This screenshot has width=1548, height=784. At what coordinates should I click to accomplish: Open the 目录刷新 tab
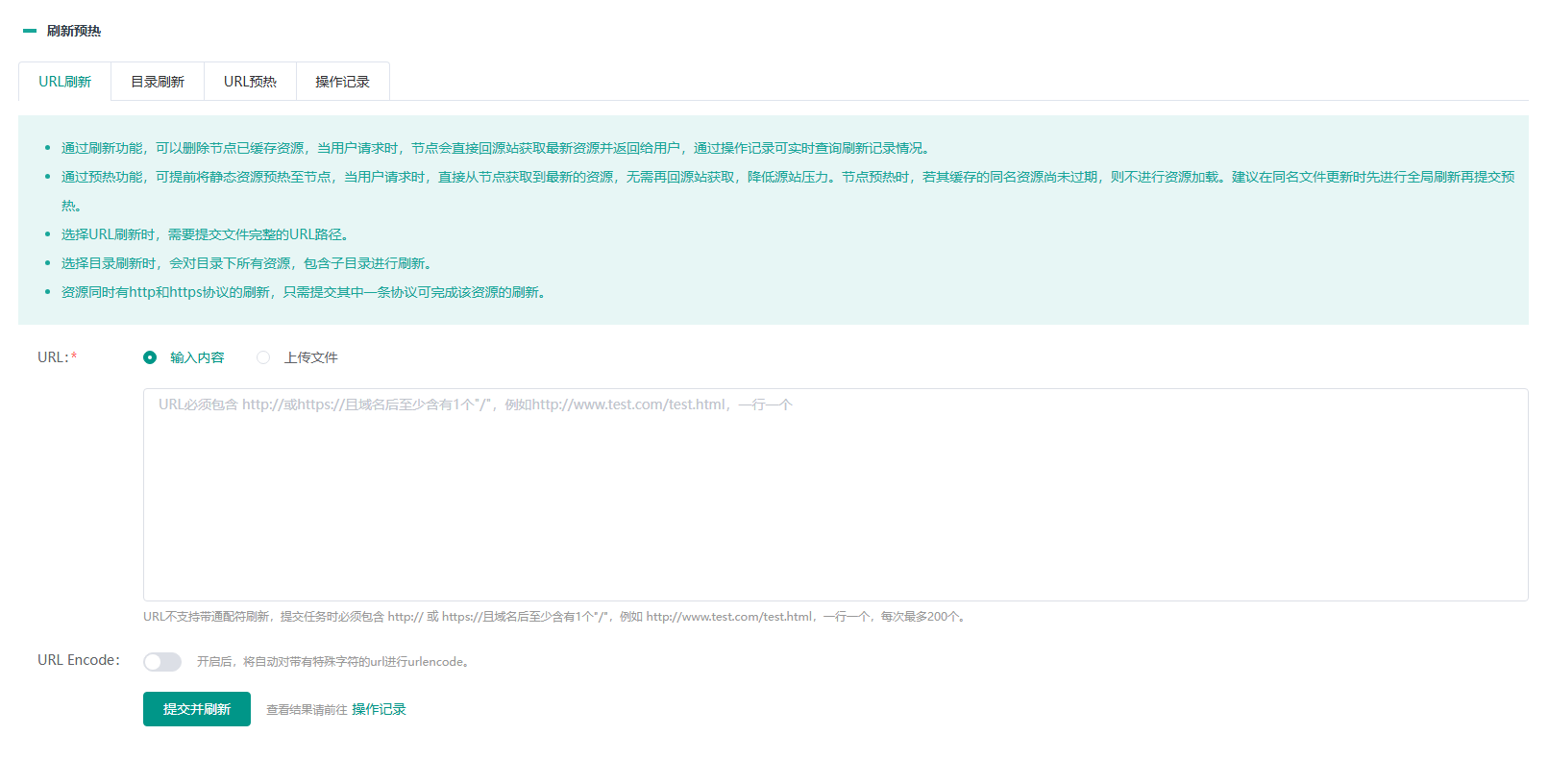coord(158,82)
